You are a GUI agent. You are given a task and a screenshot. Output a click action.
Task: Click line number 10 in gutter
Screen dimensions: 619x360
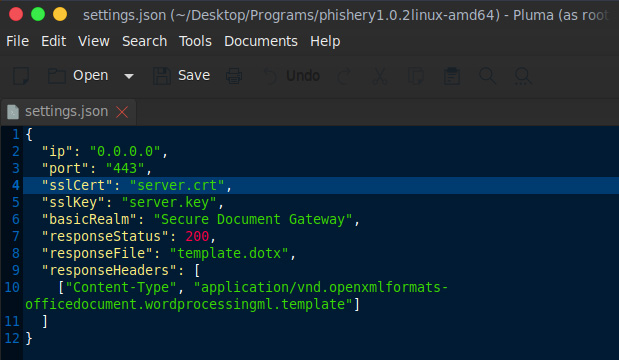12,287
